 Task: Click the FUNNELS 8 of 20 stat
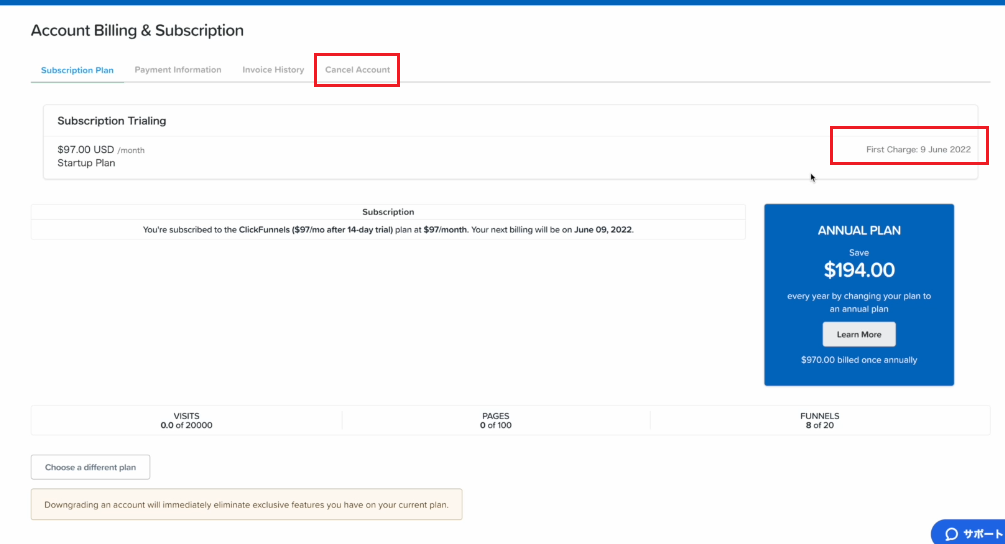pyautogui.click(x=820, y=420)
